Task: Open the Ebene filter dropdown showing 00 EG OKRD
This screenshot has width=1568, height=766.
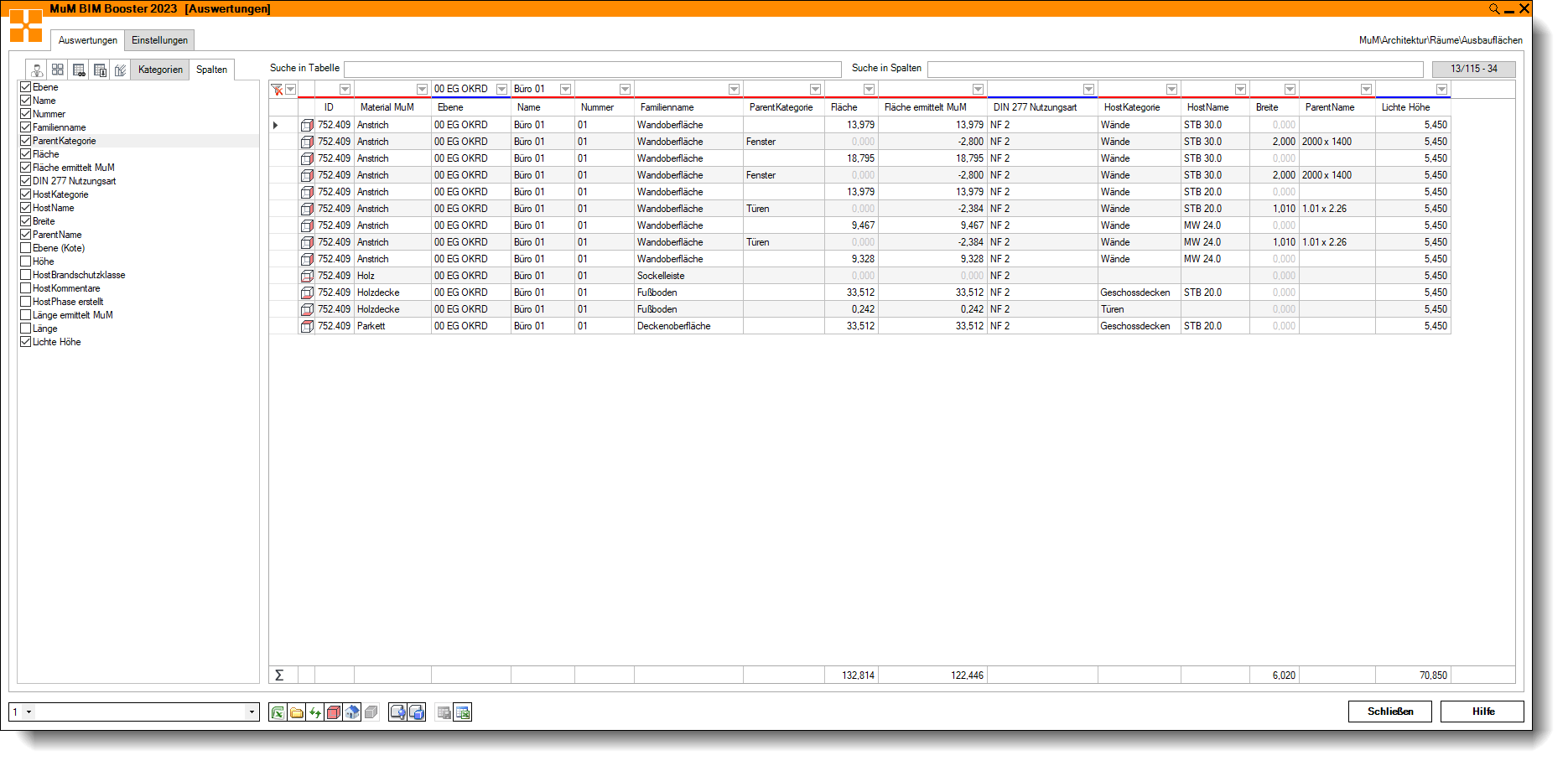Action: point(501,90)
